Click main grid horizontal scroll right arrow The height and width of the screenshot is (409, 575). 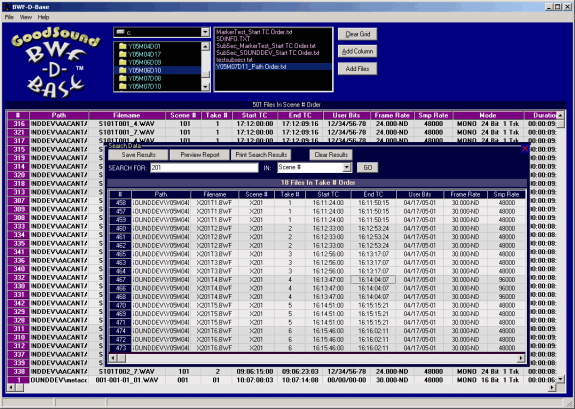[552, 387]
